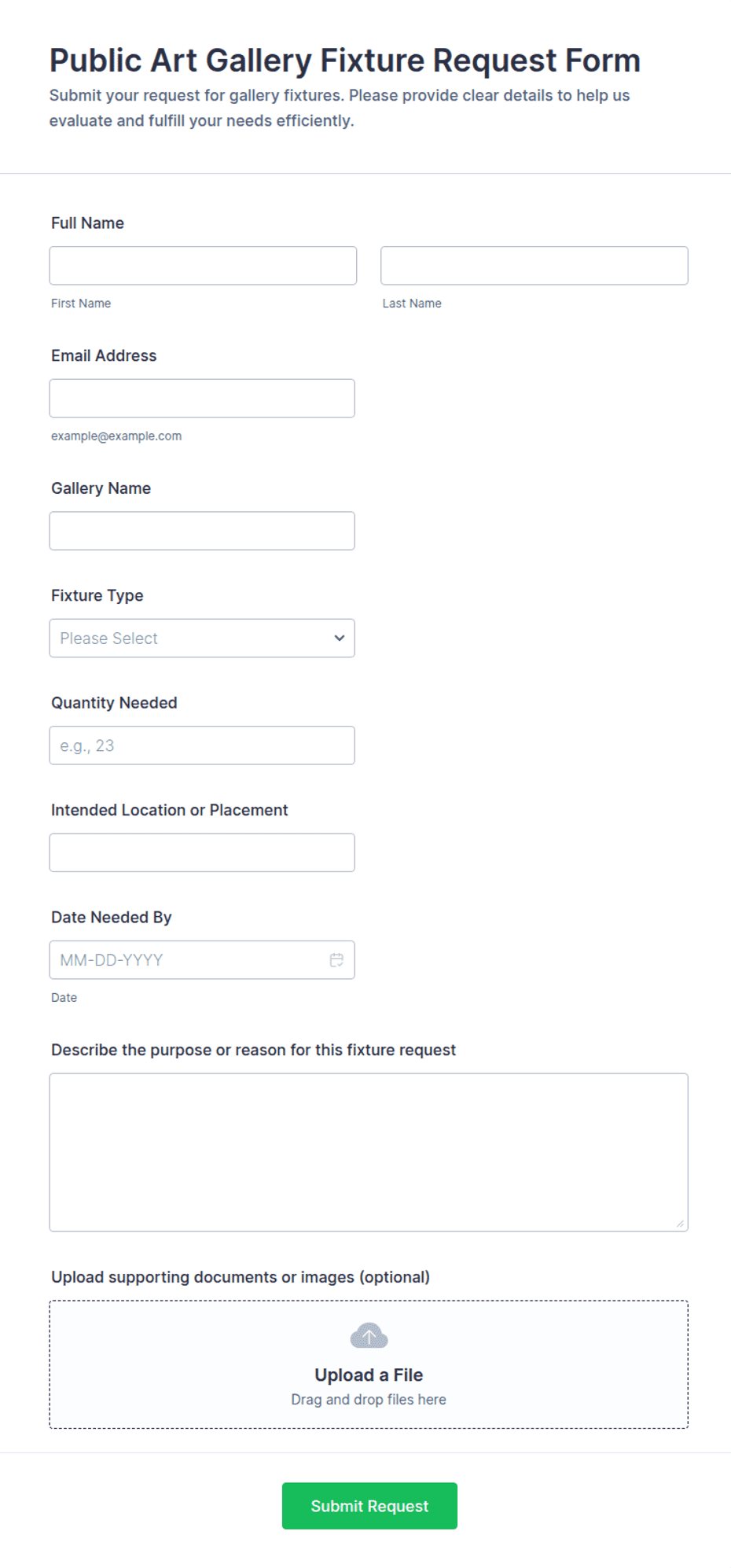Screen dimensions: 731x1568
Task: Click the Date Needed By label
Action: [x=111, y=917]
